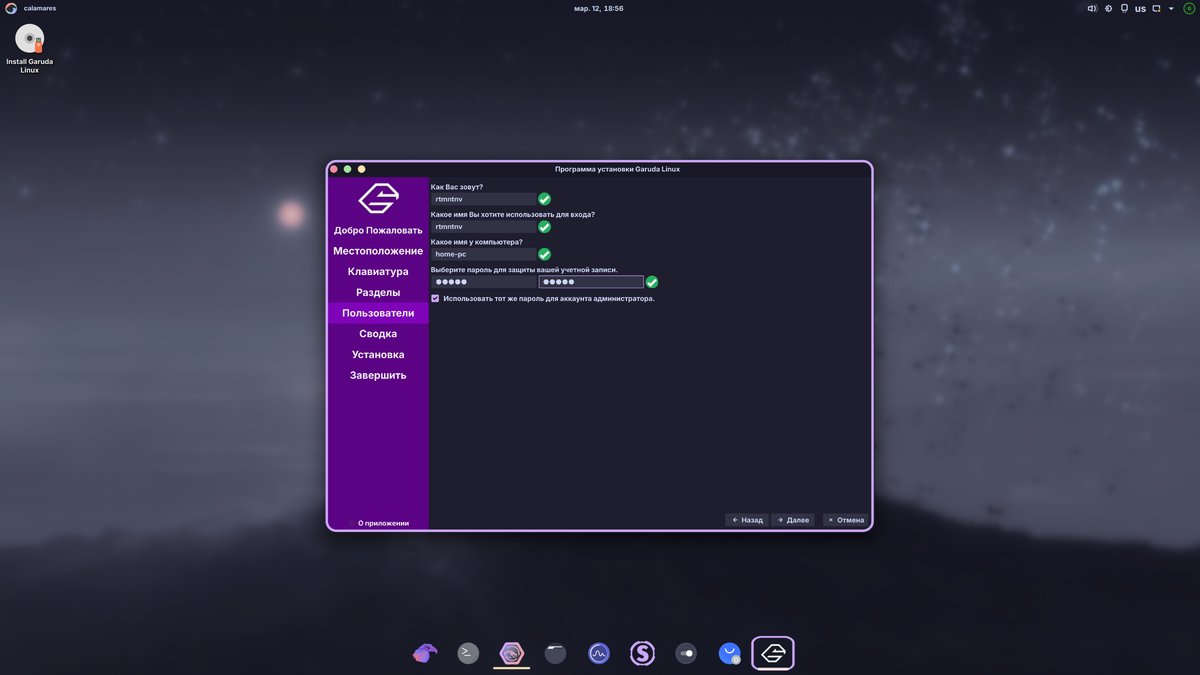Click the home-pc computer name field
Image resolution: width=1200 pixels, height=675 pixels.
(x=483, y=254)
